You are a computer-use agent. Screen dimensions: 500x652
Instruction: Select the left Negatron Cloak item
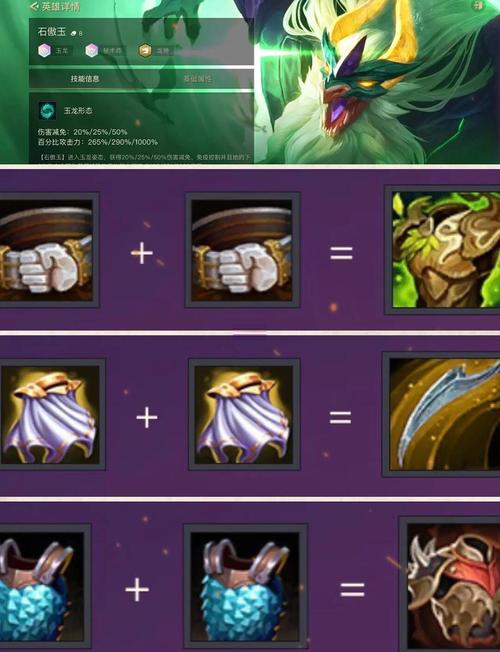point(50,415)
